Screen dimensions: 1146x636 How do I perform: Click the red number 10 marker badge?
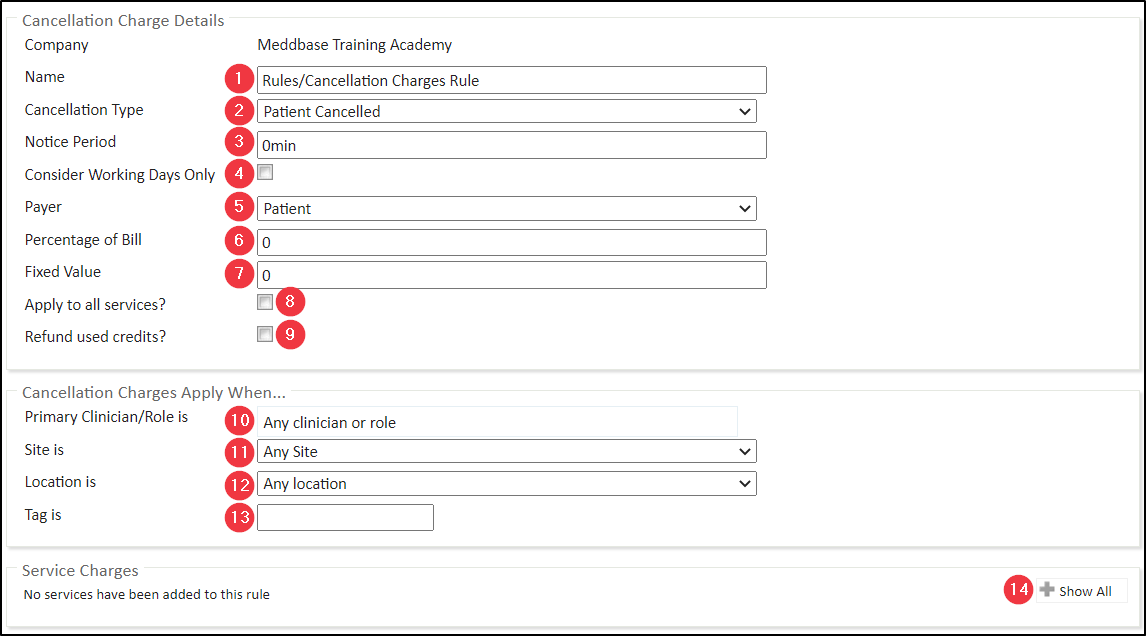coord(239,421)
